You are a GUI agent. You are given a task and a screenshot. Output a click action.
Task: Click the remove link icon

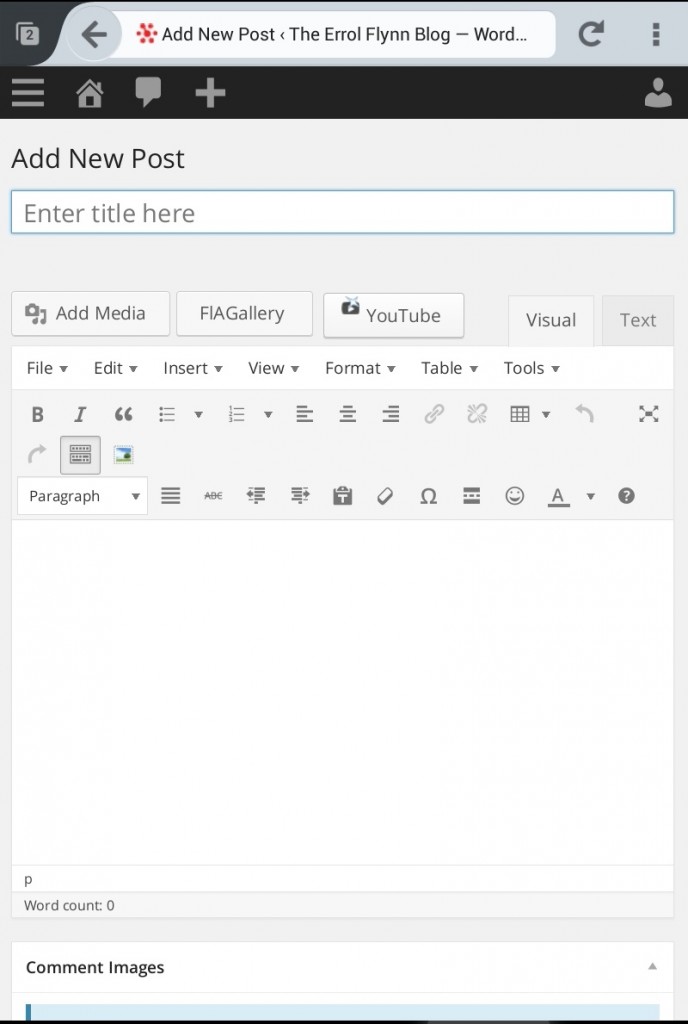[477, 414]
